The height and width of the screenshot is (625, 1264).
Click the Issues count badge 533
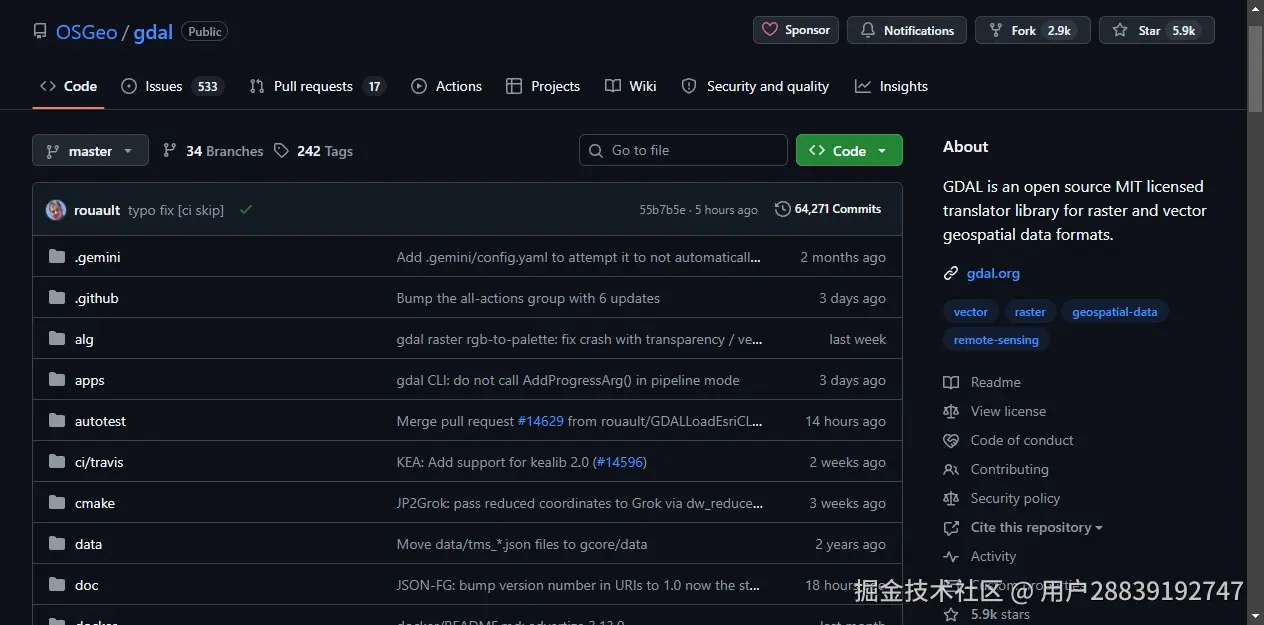(x=207, y=86)
